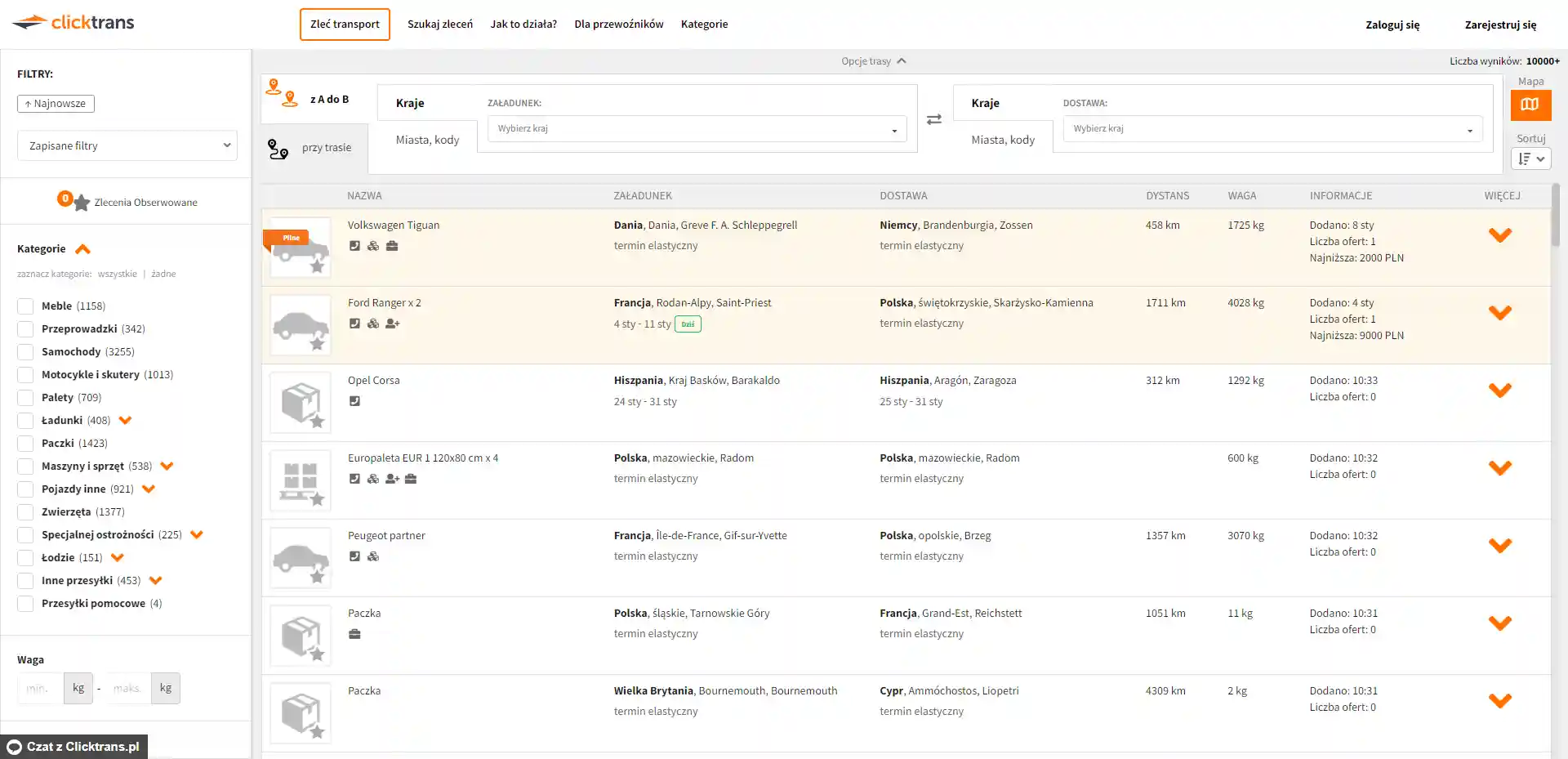Expand the Volkswagen Tiguan listing details

point(1499,235)
